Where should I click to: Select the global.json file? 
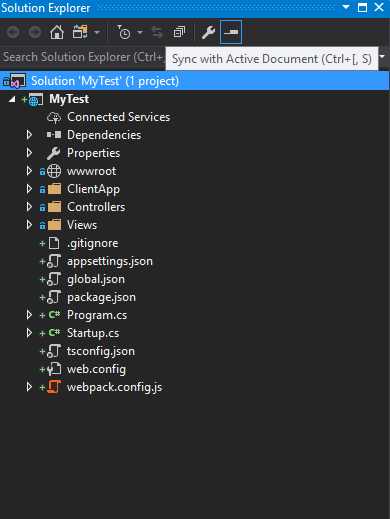(96, 279)
